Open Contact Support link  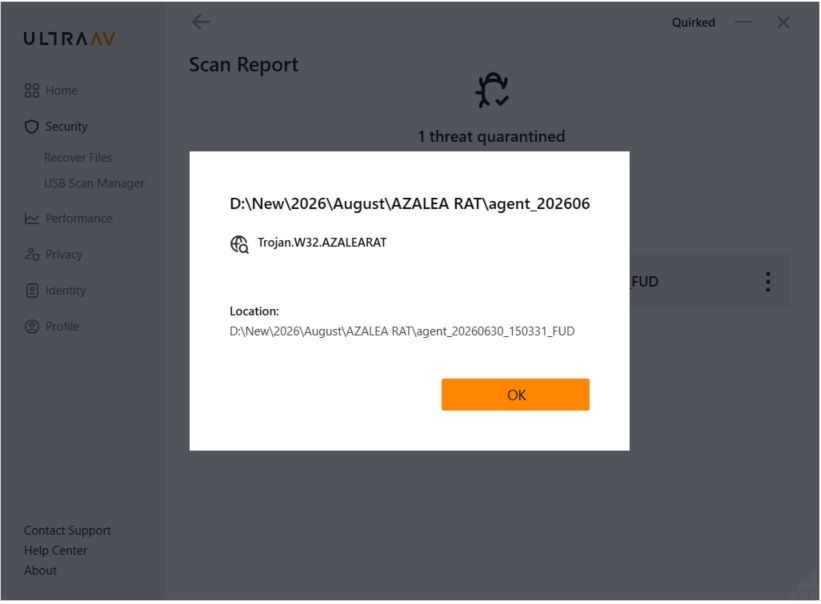68,530
